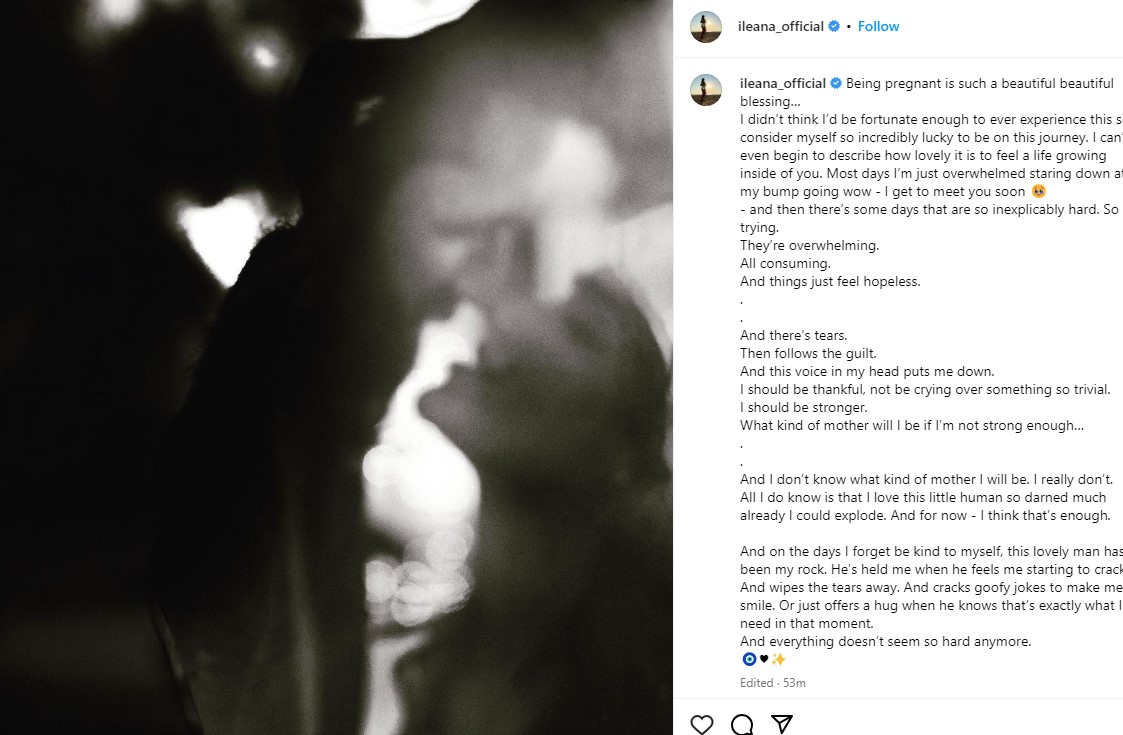This screenshot has height=735, width=1123.
Task: Open the caption avatar of ileana_official
Action: [705, 90]
